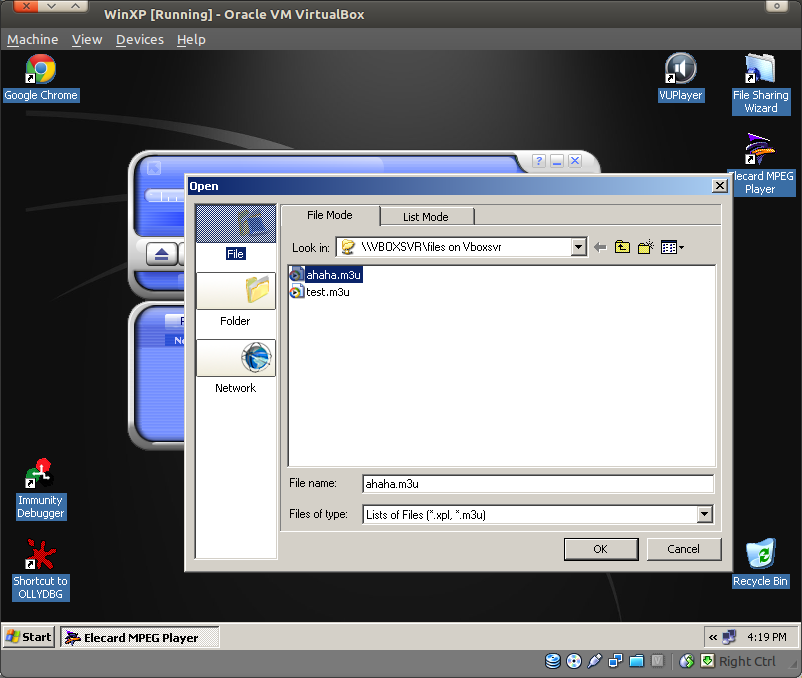This screenshot has width=802, height=678.
Task: Switch to the List Mode tab
Action: point(427,216)
